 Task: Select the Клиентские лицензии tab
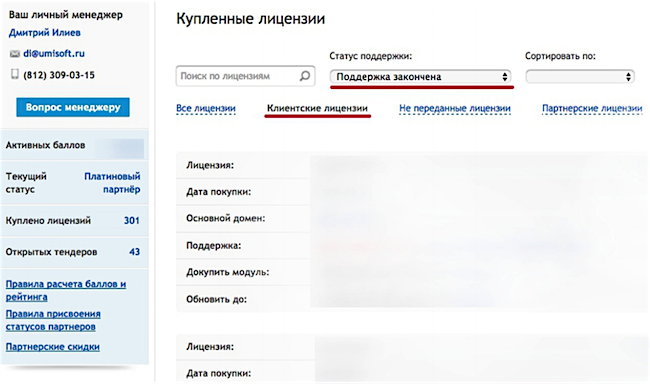coord(317,108)
